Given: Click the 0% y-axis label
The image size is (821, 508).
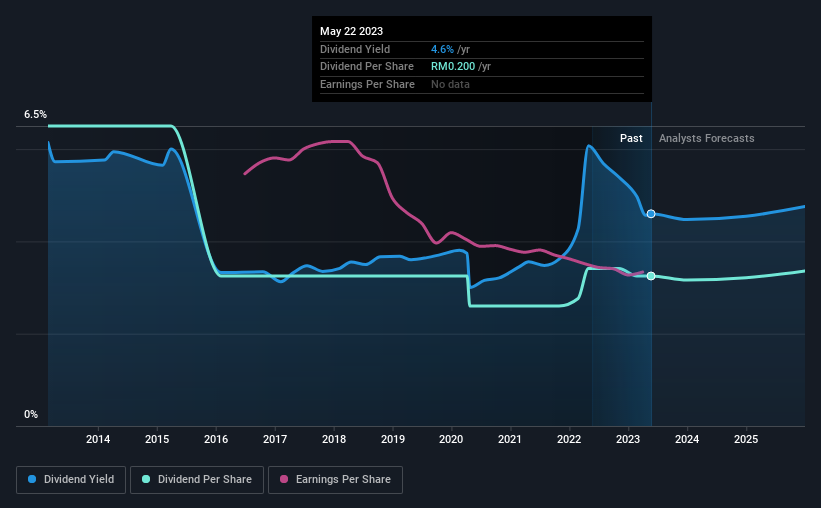Looking at the screenshot, I should 31,414.
